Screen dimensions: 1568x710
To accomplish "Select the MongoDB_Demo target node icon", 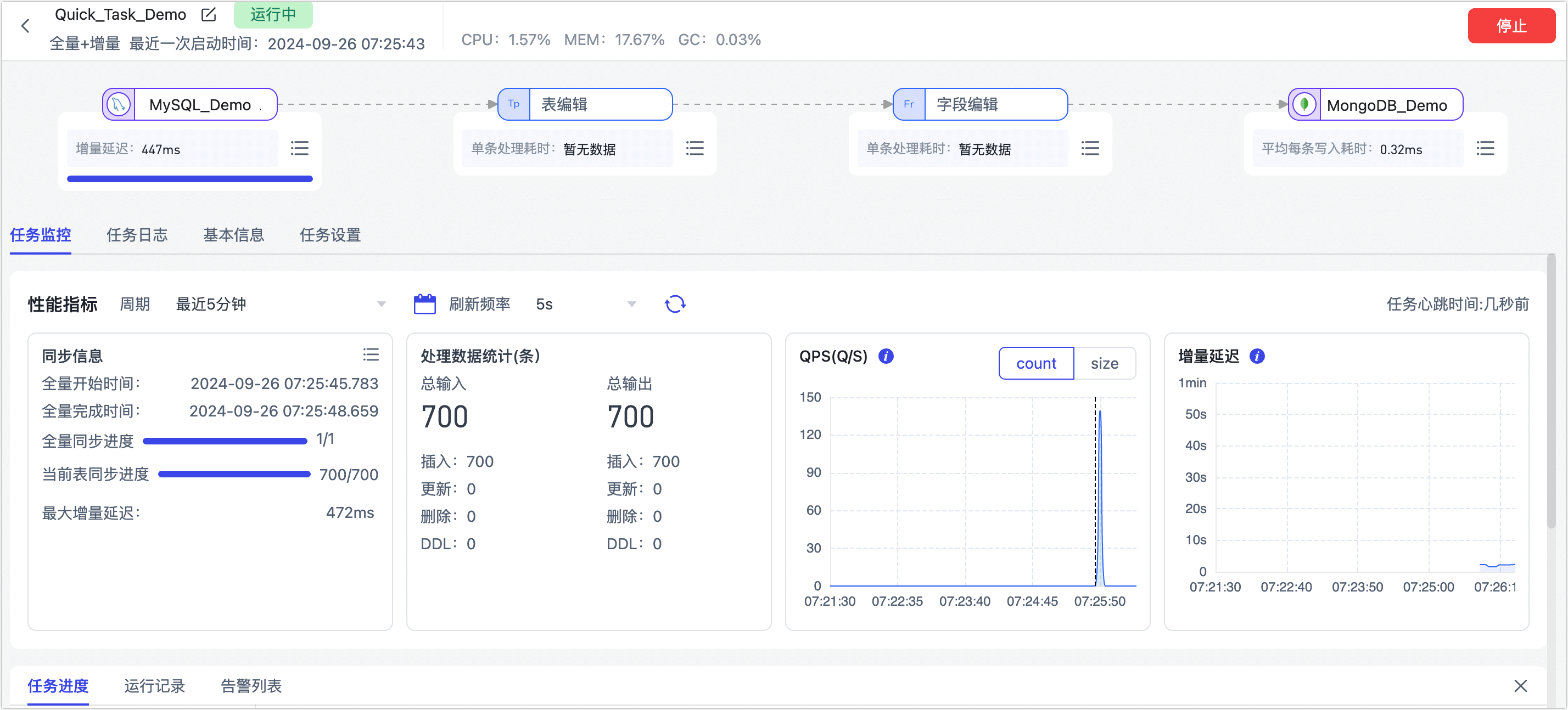I will point(1304,104).
